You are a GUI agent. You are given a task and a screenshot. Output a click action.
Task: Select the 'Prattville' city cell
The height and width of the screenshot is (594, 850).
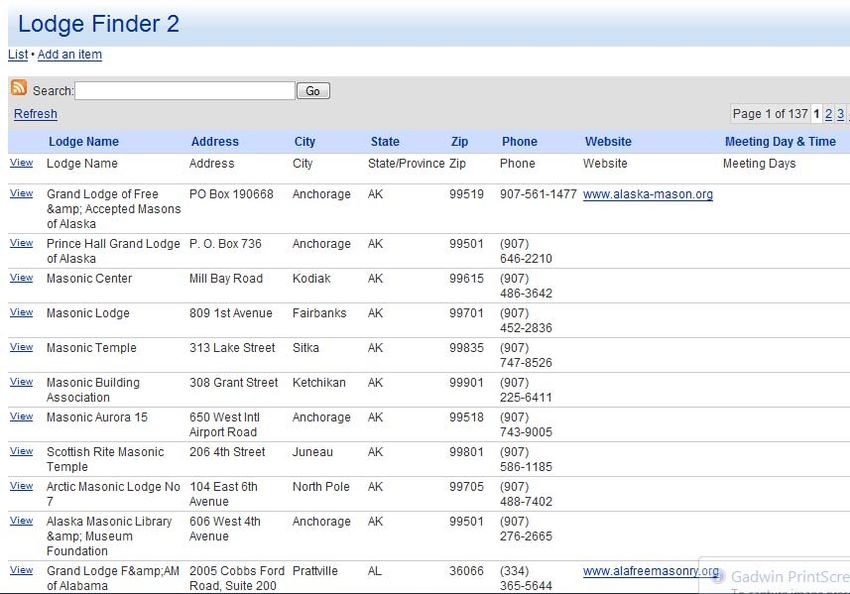[x=315, y=571]
